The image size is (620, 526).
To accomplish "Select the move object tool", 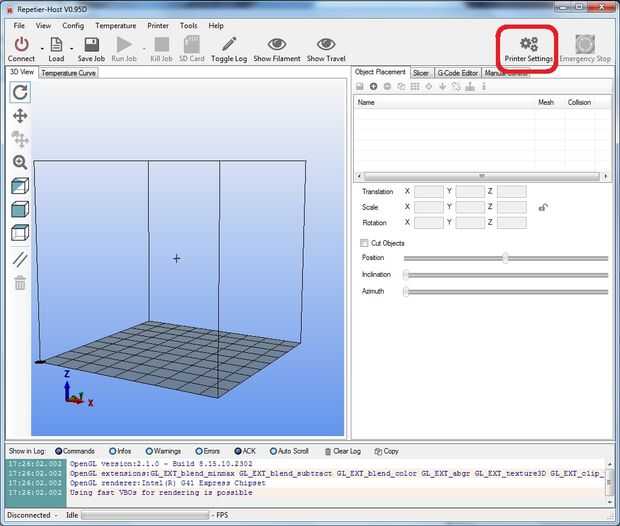I will click(x=20, y=139).
